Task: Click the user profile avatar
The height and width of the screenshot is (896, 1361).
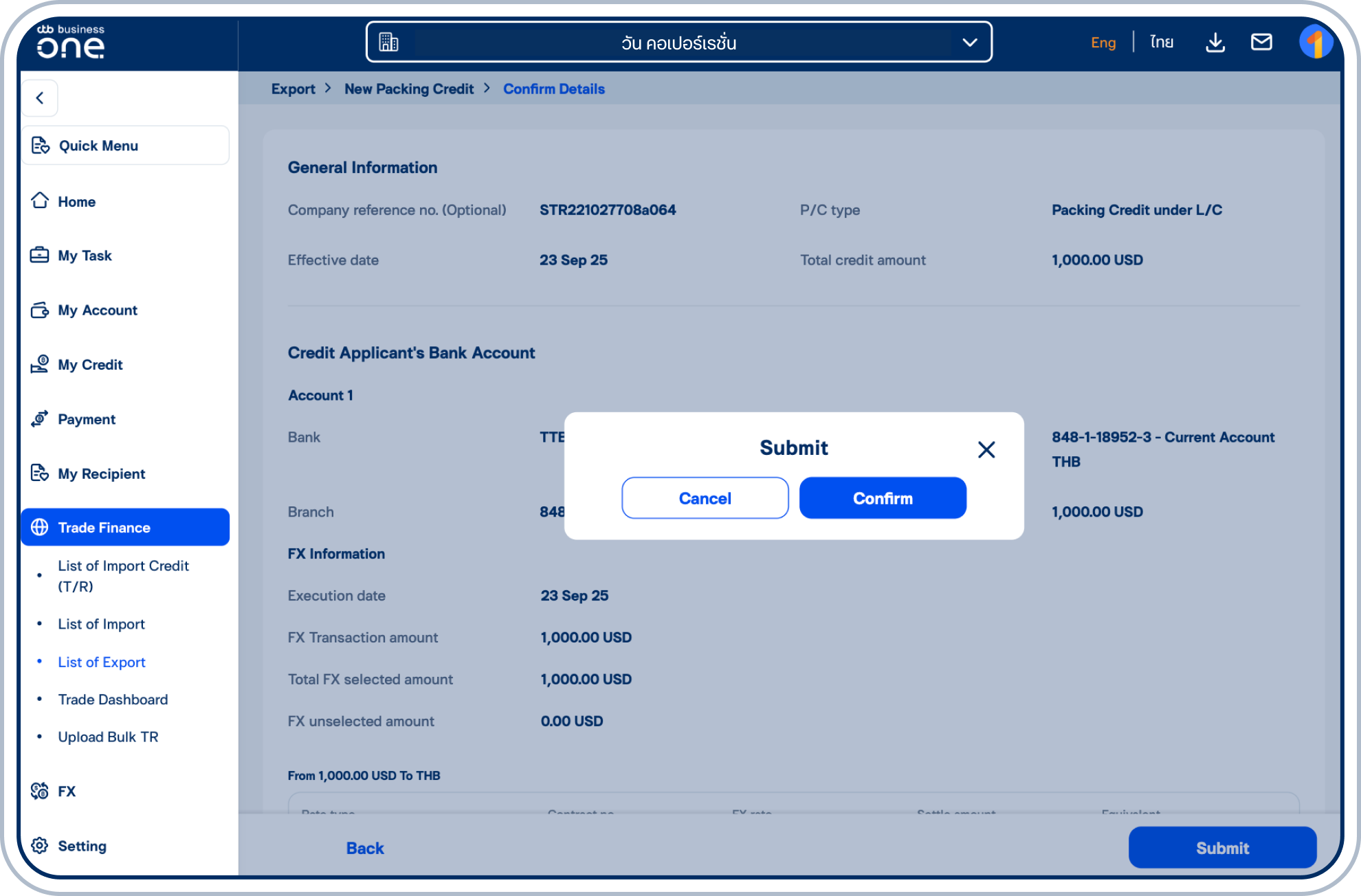Action: pos(1315,43)
